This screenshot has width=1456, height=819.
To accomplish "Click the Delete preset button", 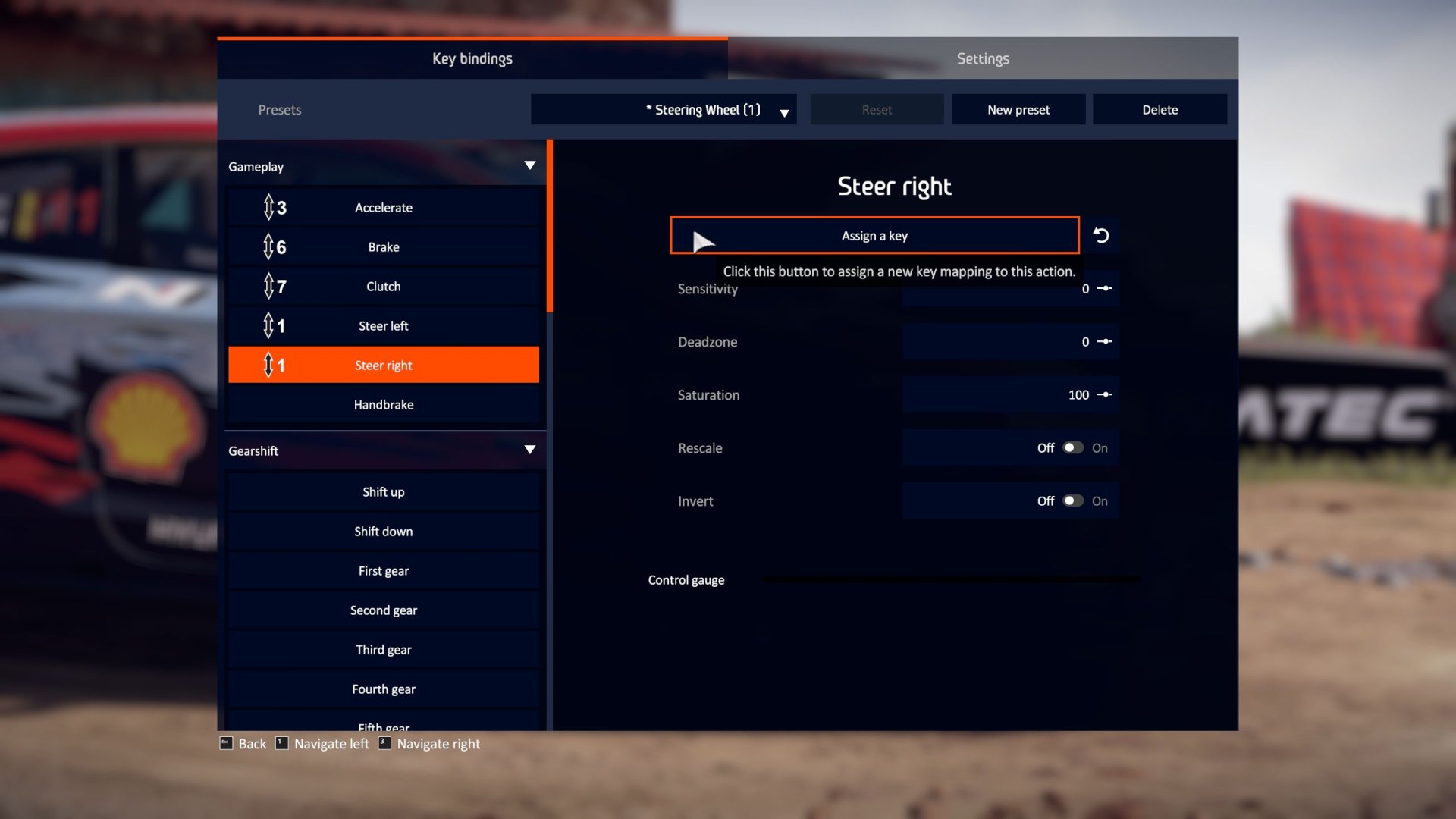I will point(1159,110).
